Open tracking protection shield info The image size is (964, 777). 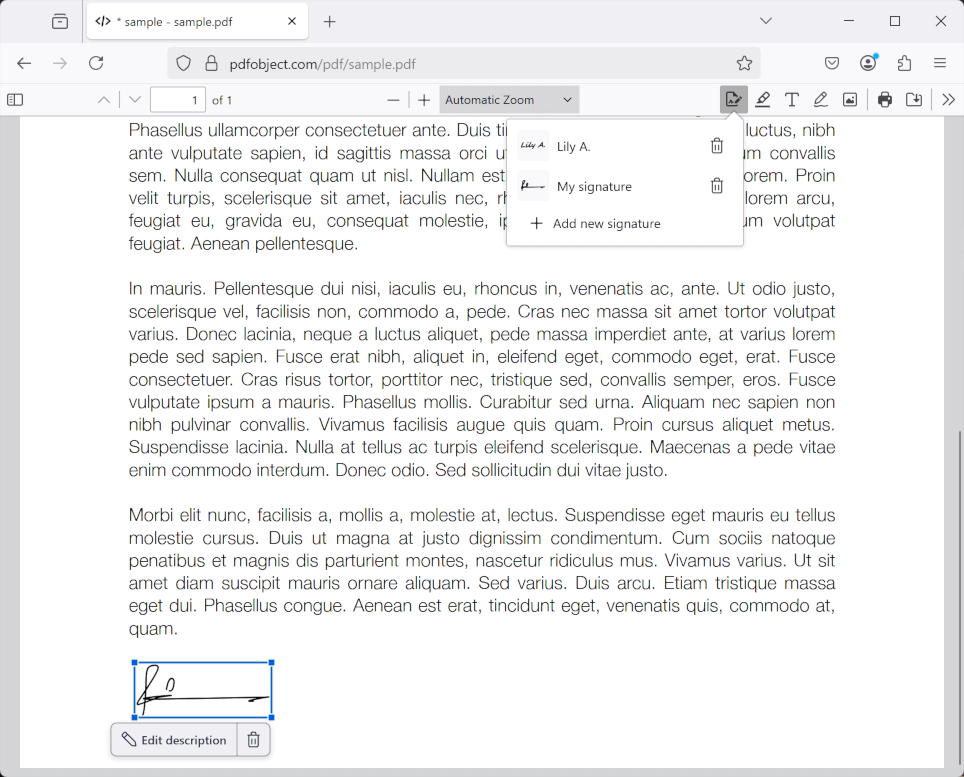click(184, 63)
